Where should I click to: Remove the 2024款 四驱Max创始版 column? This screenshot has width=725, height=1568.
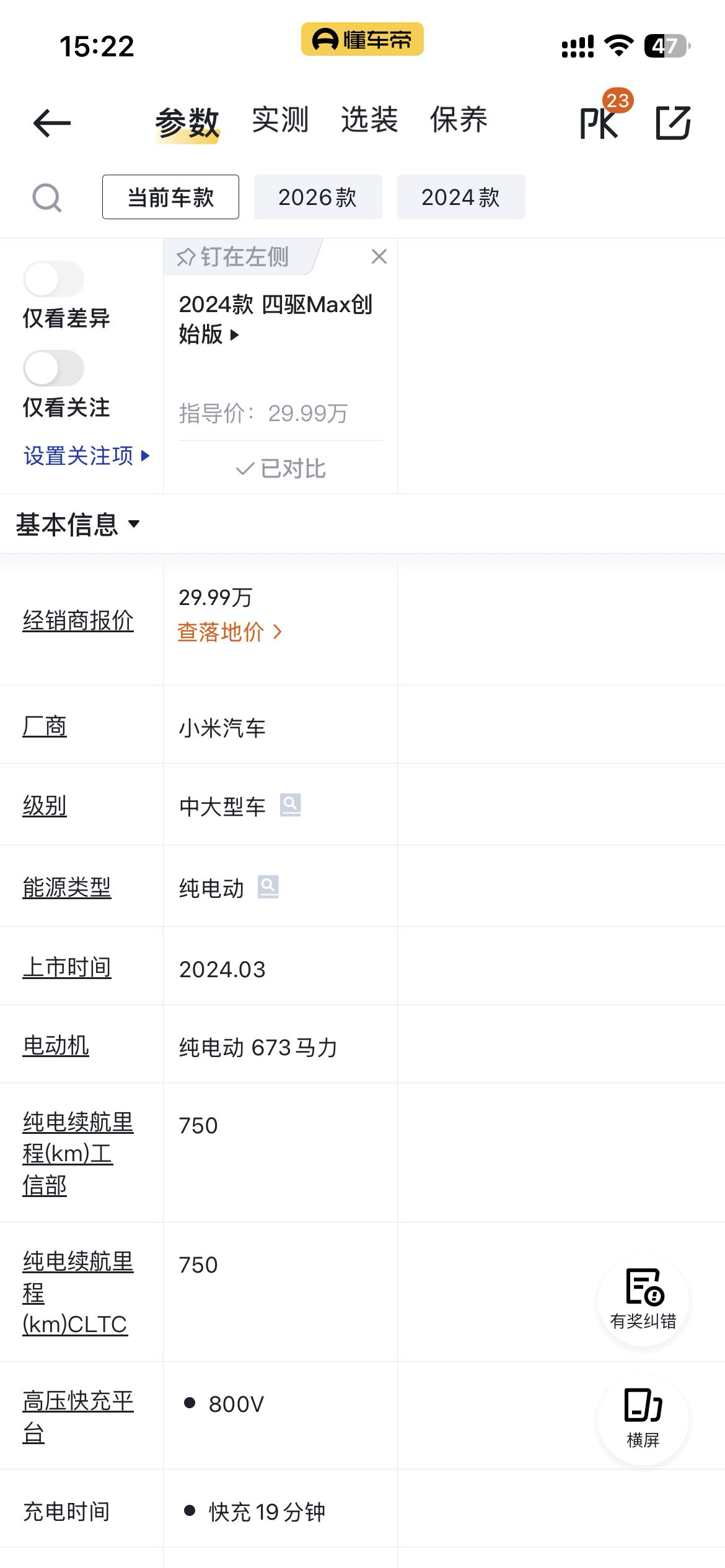pyautogui.click(x=379, y=256)
